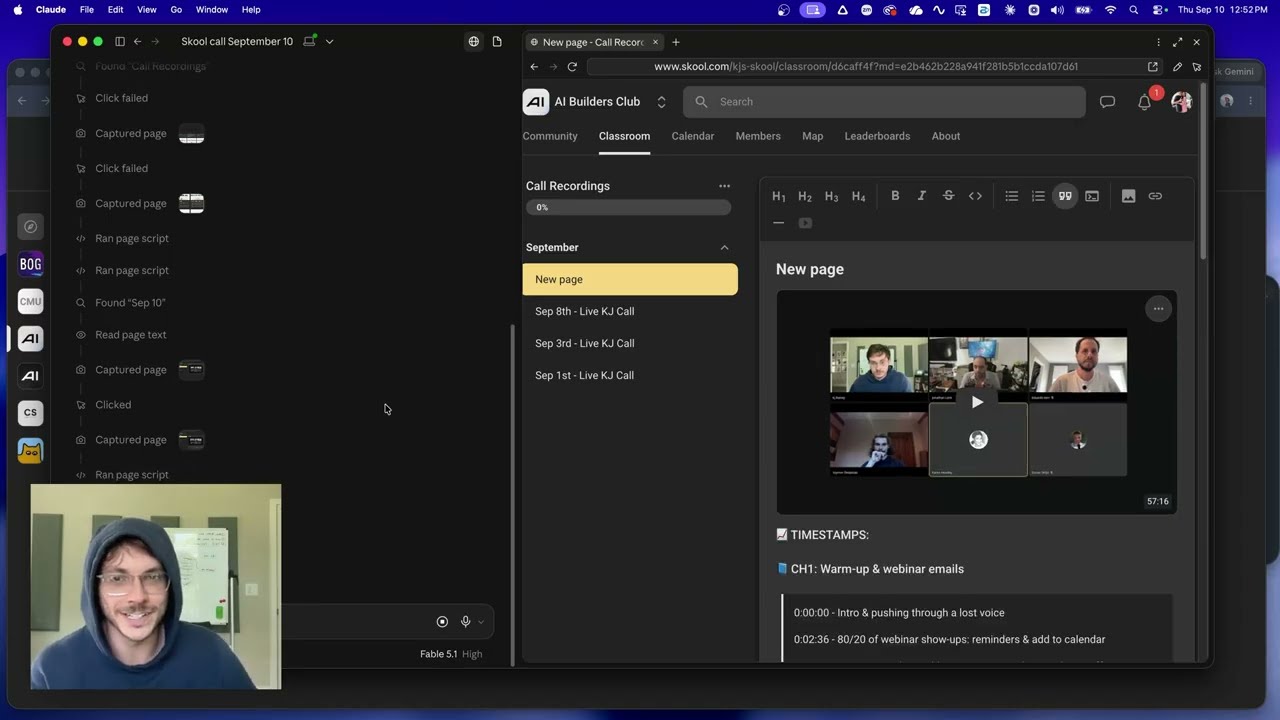Go to the Community tab
This screenshot has height=720, width=1280.
click(550, 136)
